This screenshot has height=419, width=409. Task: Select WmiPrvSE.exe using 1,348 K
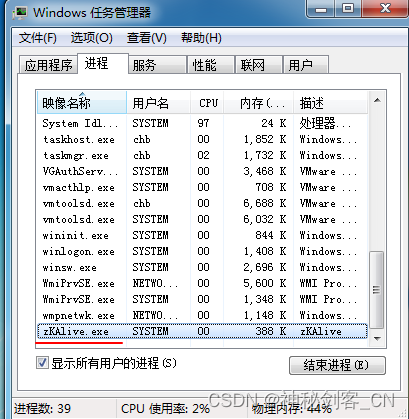coord(202,299)
